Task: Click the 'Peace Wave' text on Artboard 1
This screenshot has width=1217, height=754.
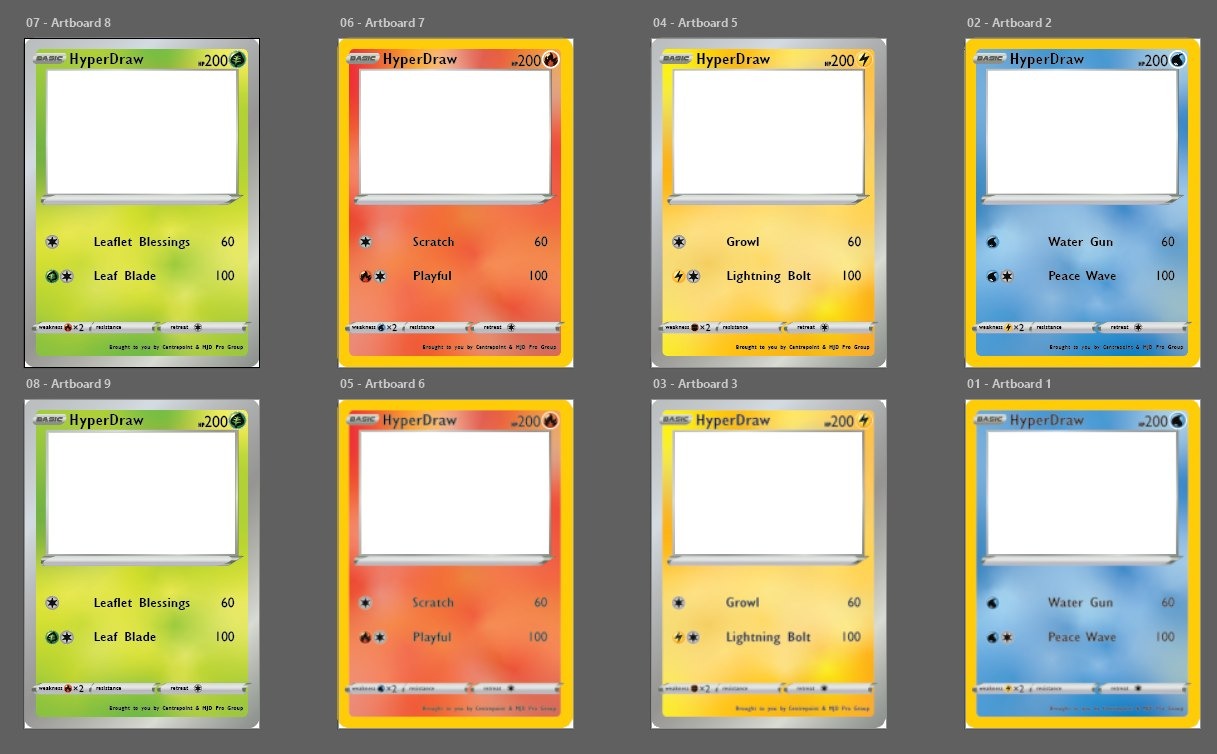Action: 1082,637
